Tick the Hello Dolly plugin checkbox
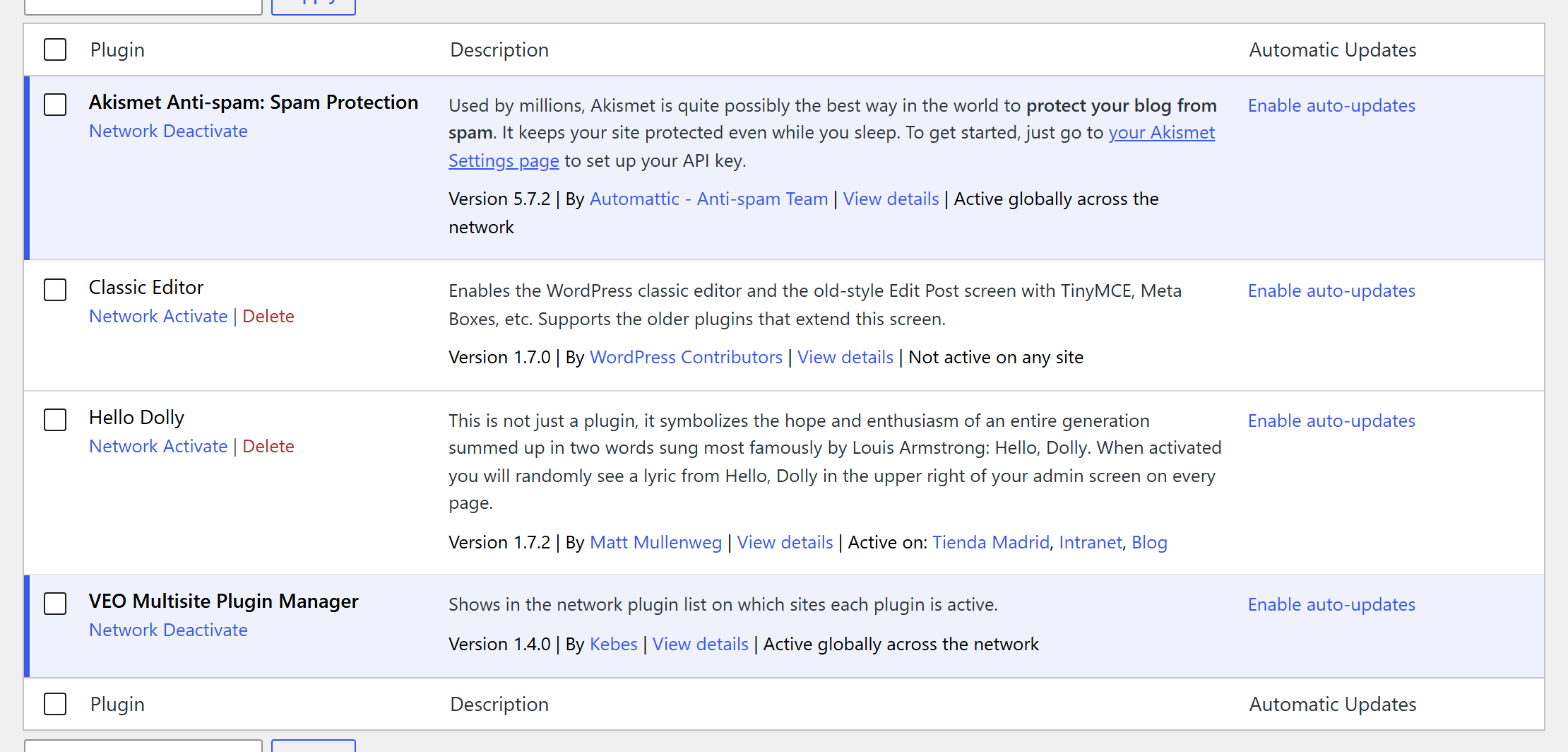This screenshot has width=1568, height=752. (55, 420)
